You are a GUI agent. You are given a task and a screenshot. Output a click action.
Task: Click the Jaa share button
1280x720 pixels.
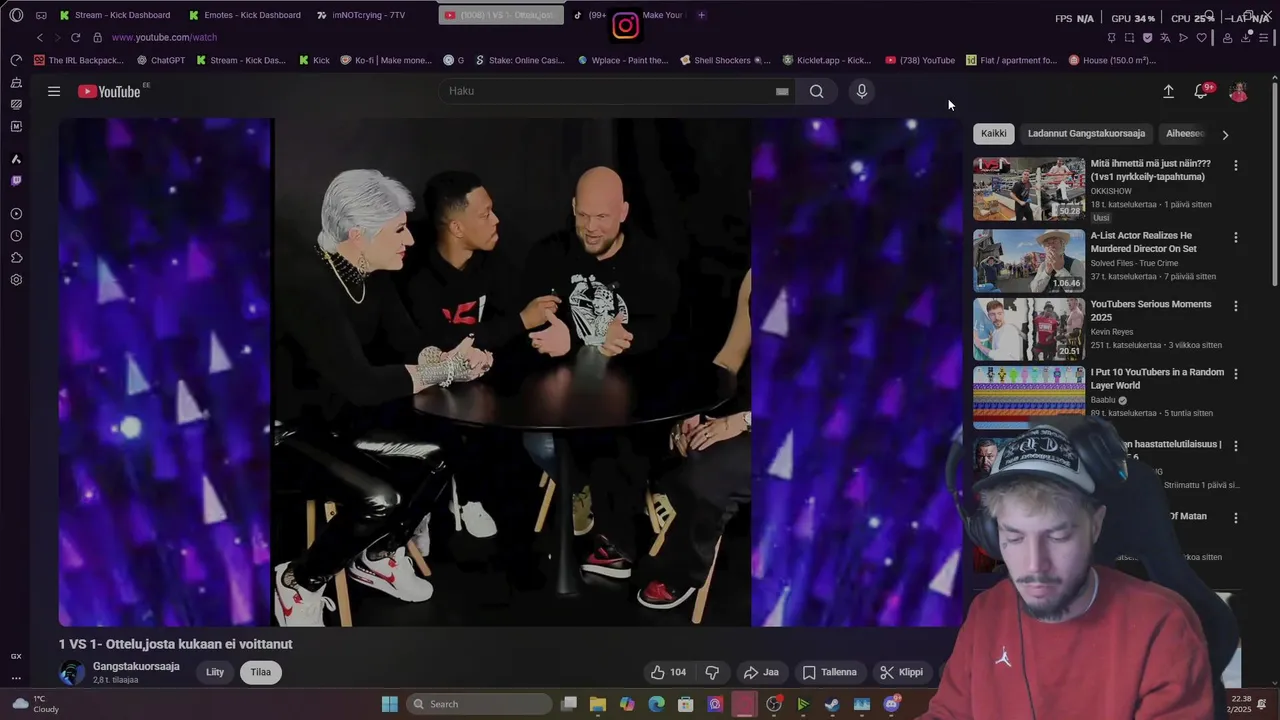[761, 672]
